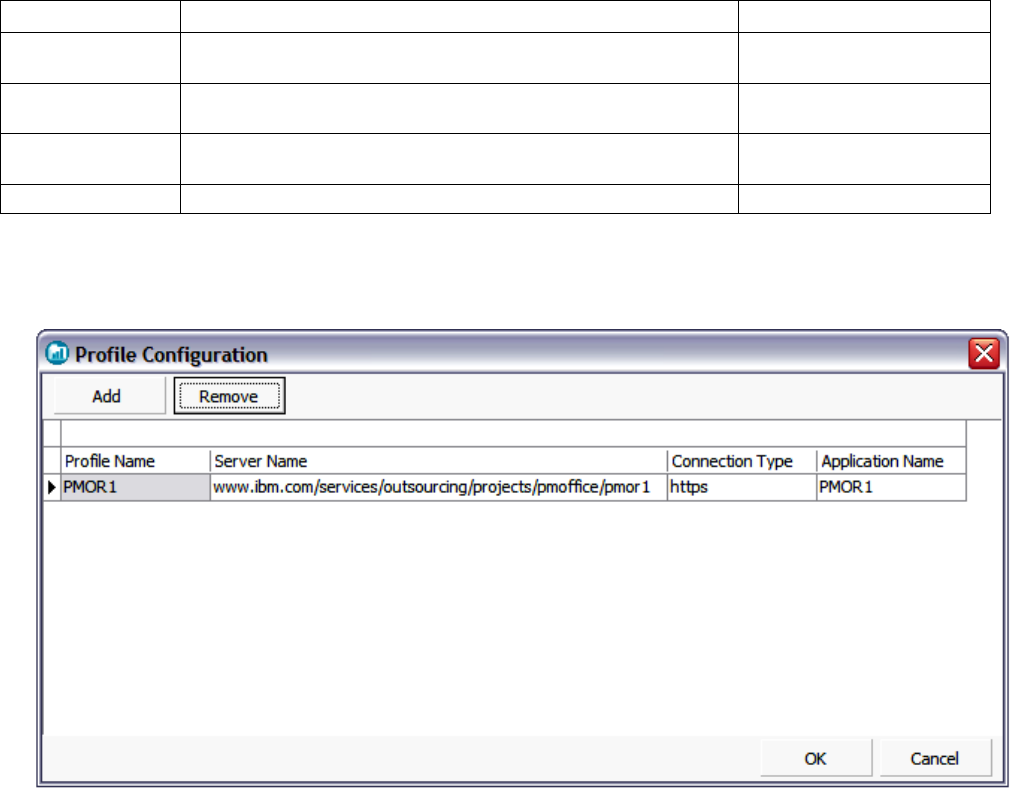Viewport: 1021px width, 789px height.
Task: Click the Remove button
Action: 229,396
